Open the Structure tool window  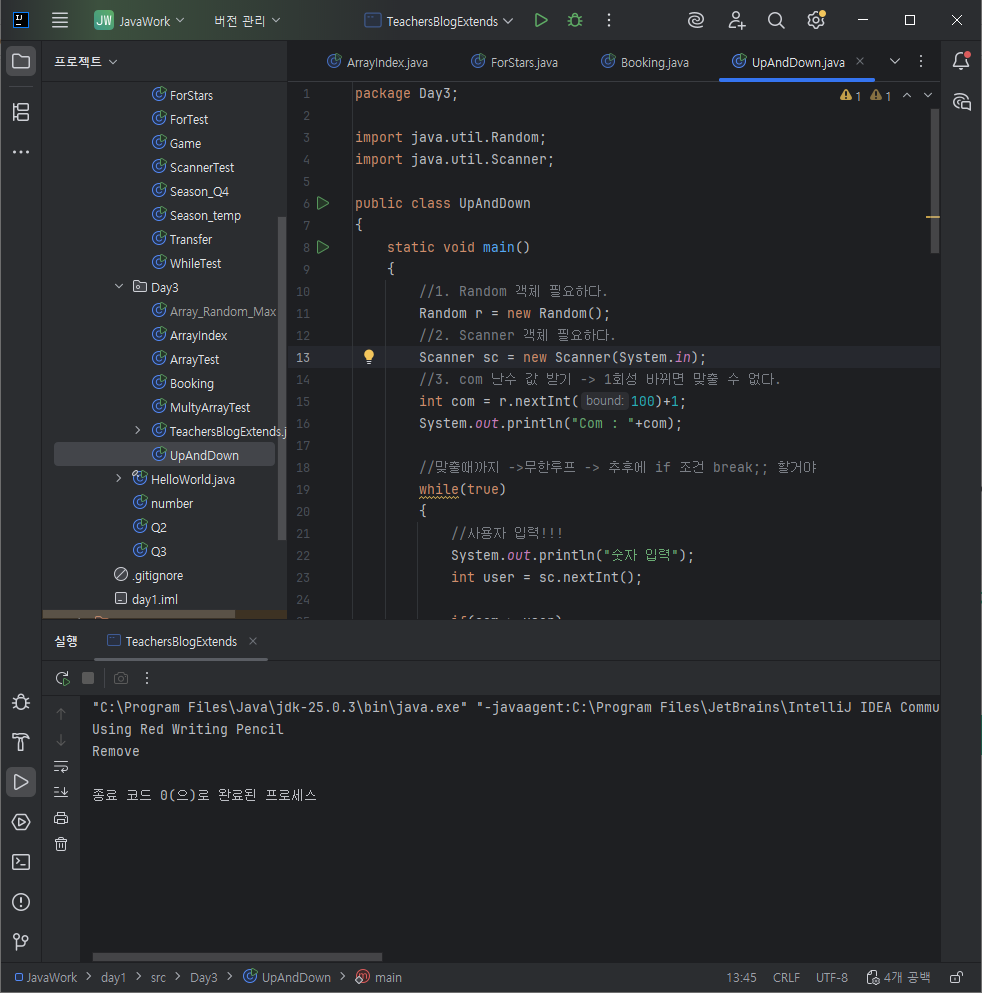21,113
